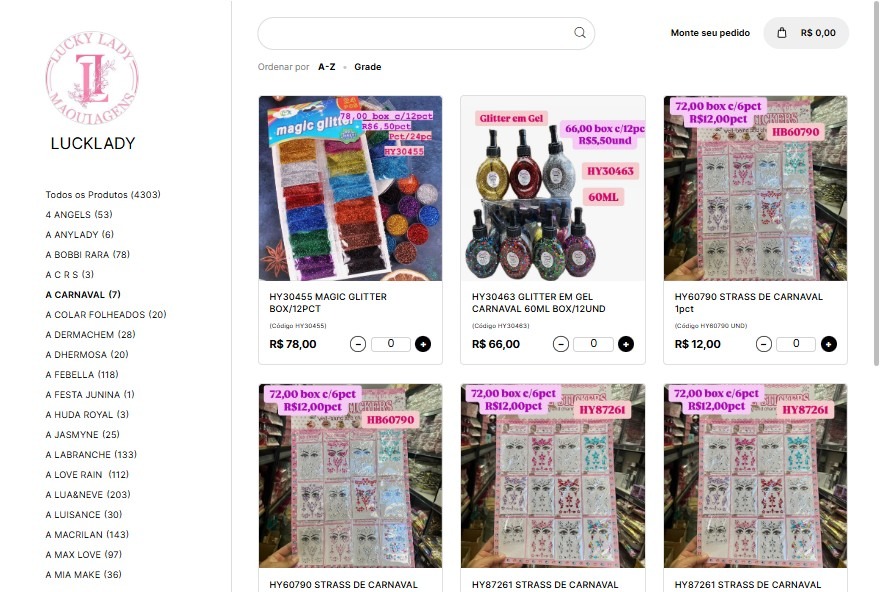Remove one HY30463 Glitter em Gel
Screen dimensions: 895x592
561,344
